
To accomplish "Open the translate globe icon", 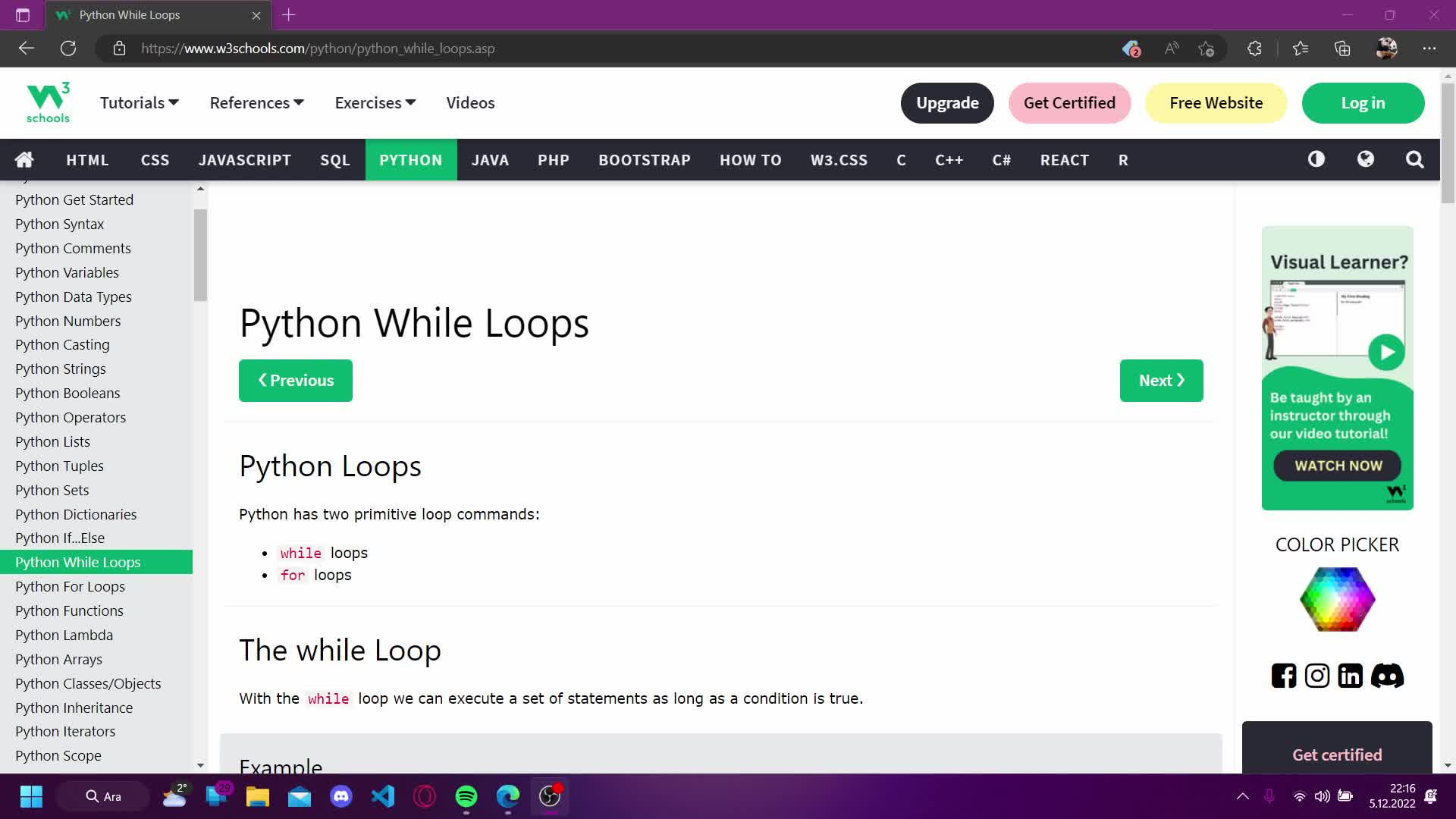I will [x=1366, y=159].
